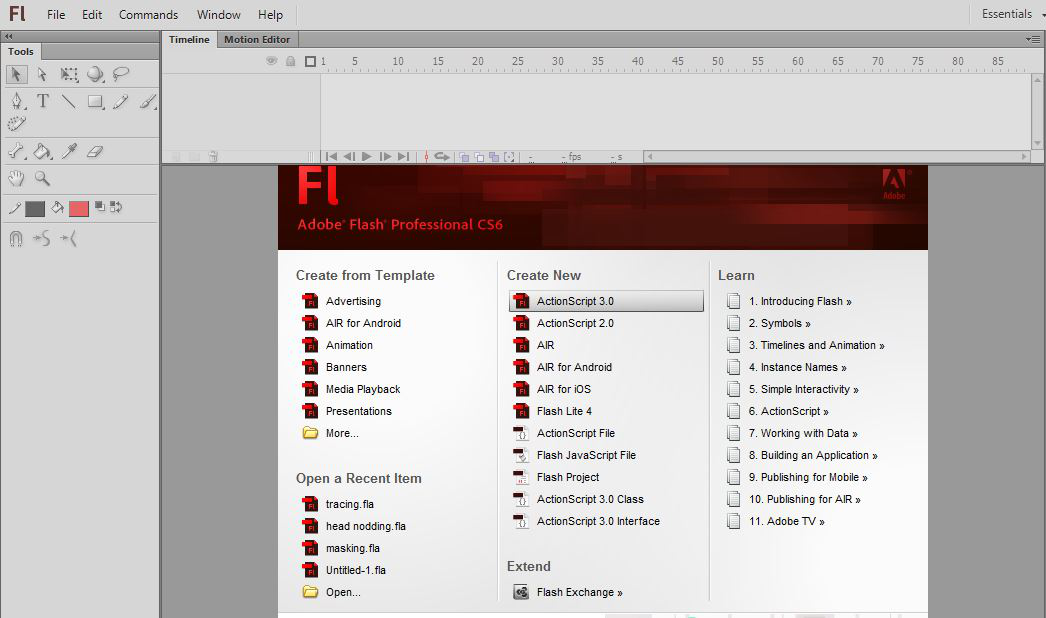Open the Window menu
This screenshot has height=618, width=1046.
218,15
